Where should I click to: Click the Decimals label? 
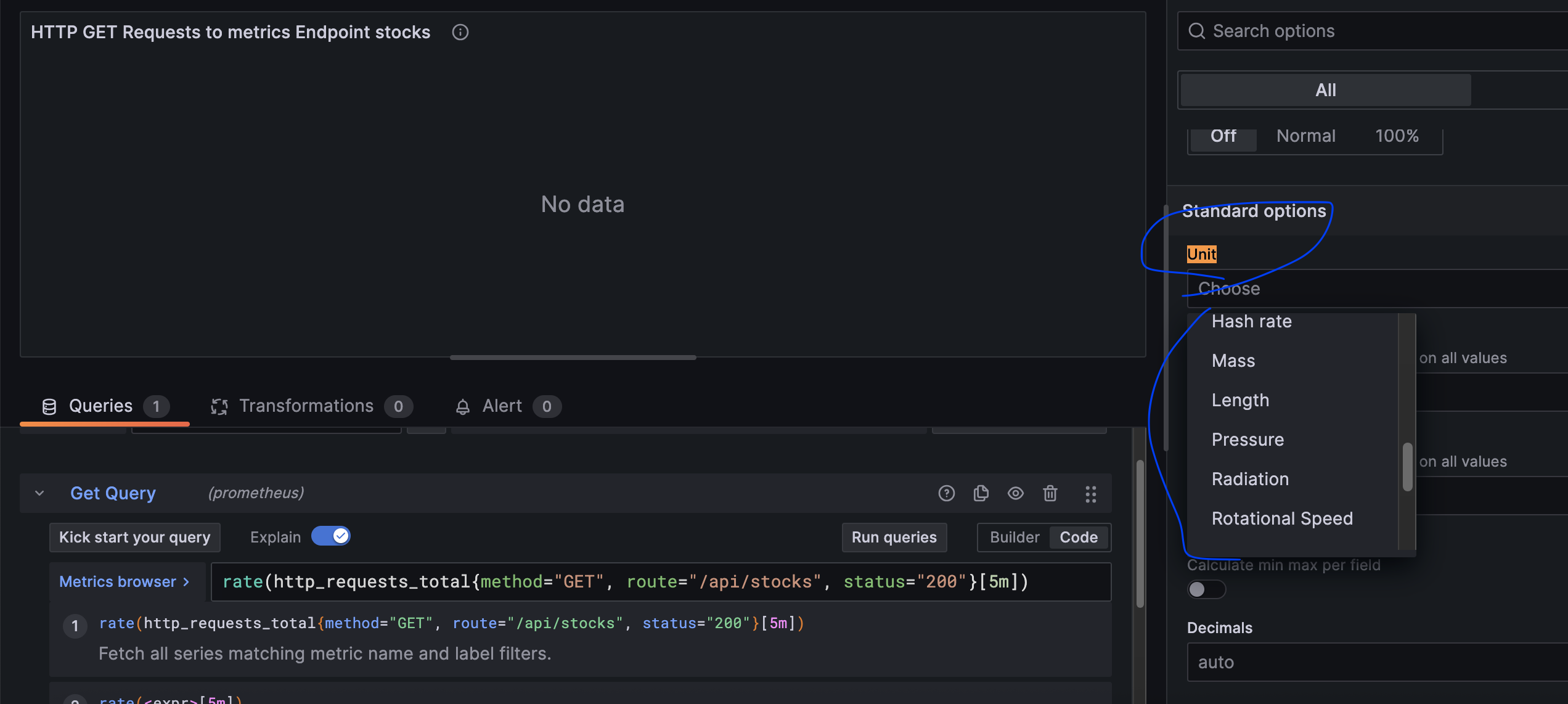[1220, 628]
